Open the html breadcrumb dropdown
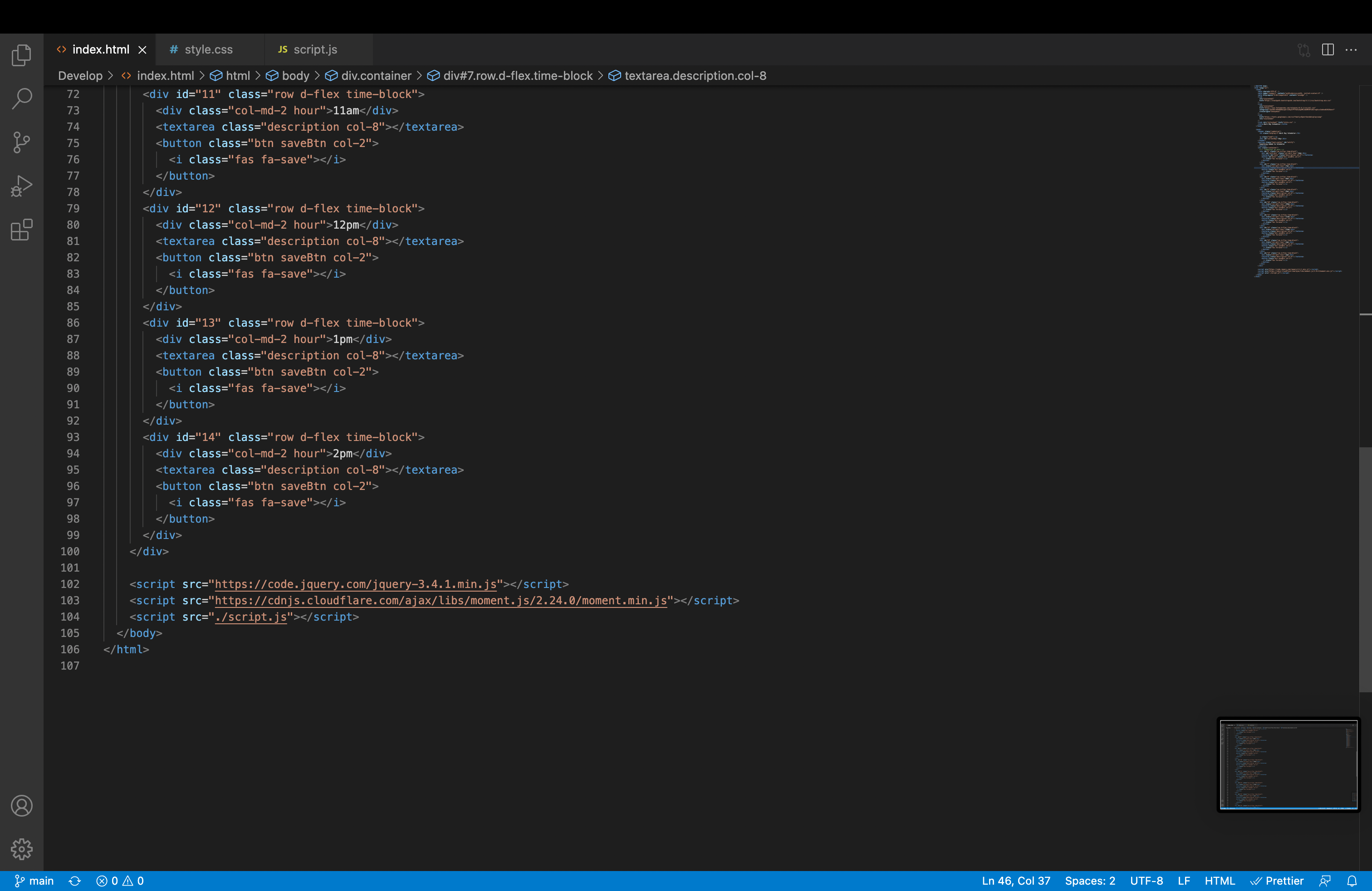The height and width of the screenshot is (891, 1372). pos(230,75)
